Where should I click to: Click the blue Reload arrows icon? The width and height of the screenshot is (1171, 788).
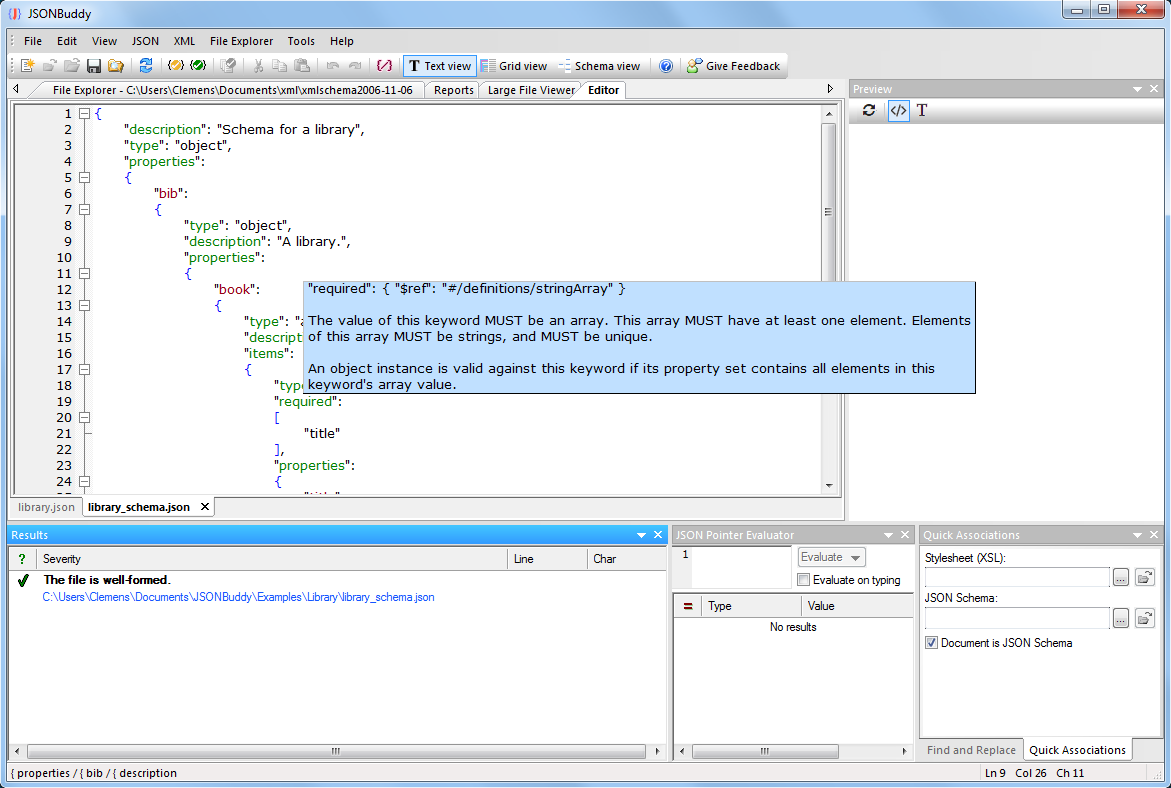click(x=146, y=66)
